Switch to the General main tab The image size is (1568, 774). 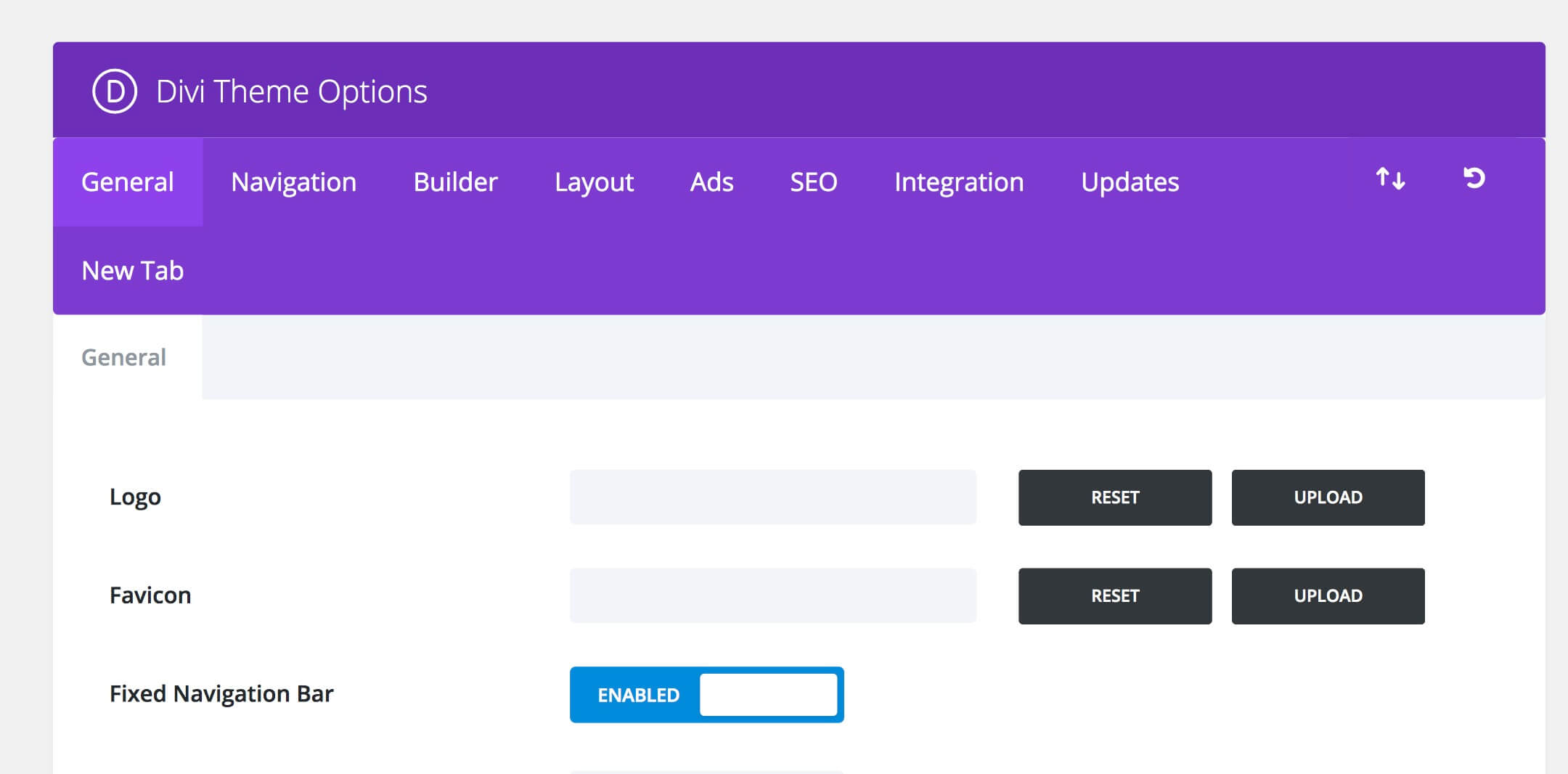pos(128,182)
